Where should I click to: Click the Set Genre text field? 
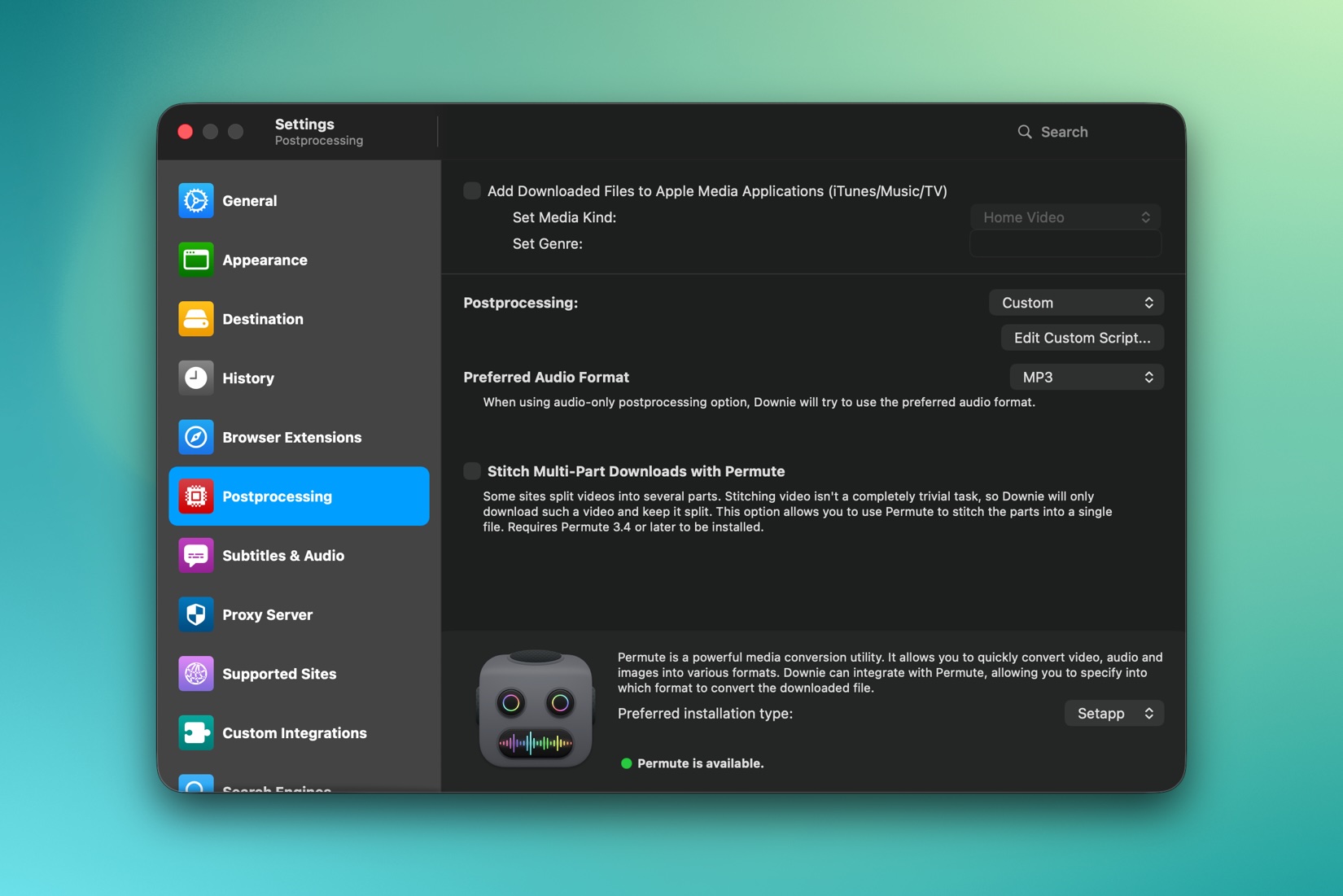(1065, 244)
